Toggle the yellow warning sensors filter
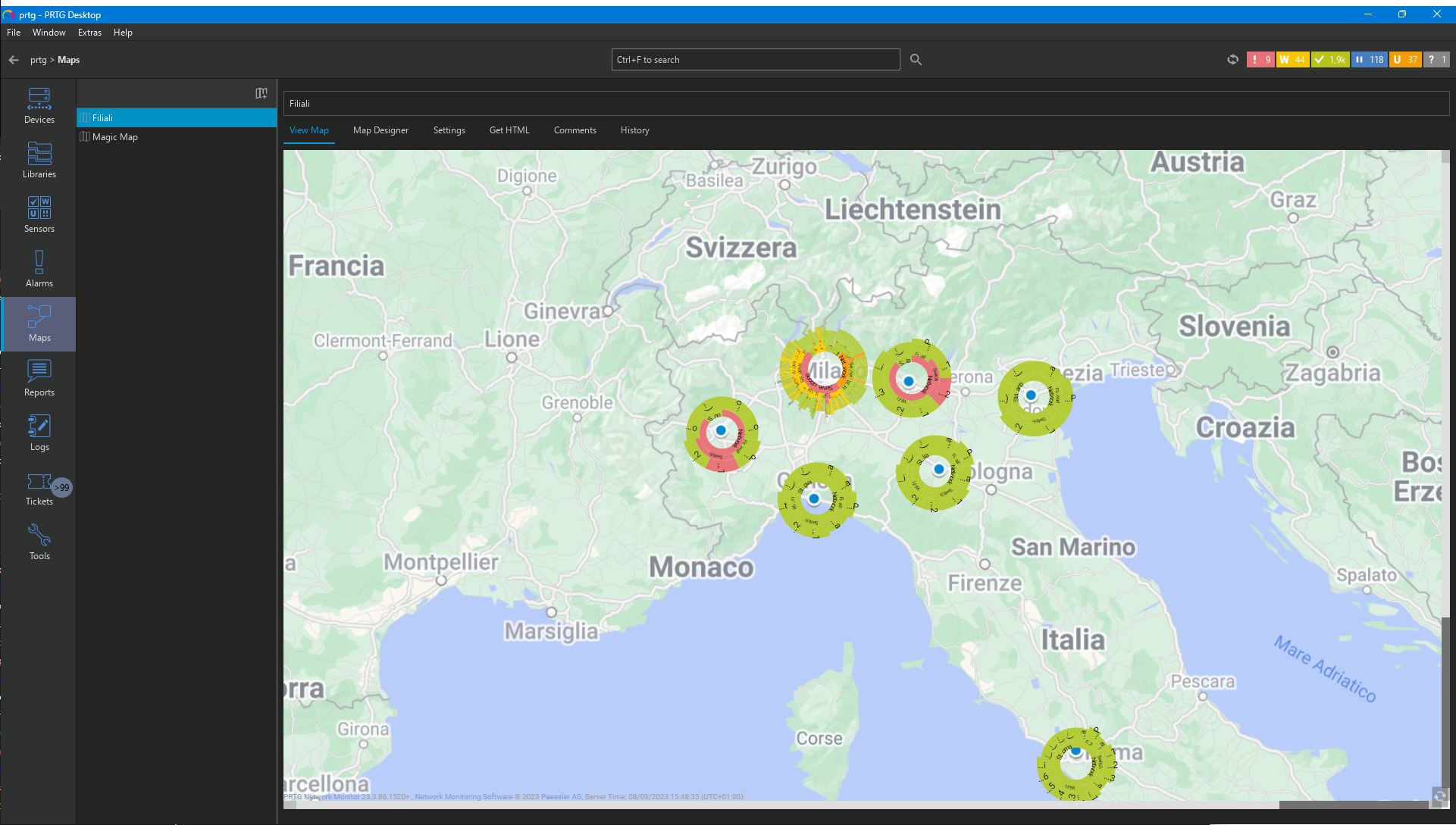 (1292, 60)
